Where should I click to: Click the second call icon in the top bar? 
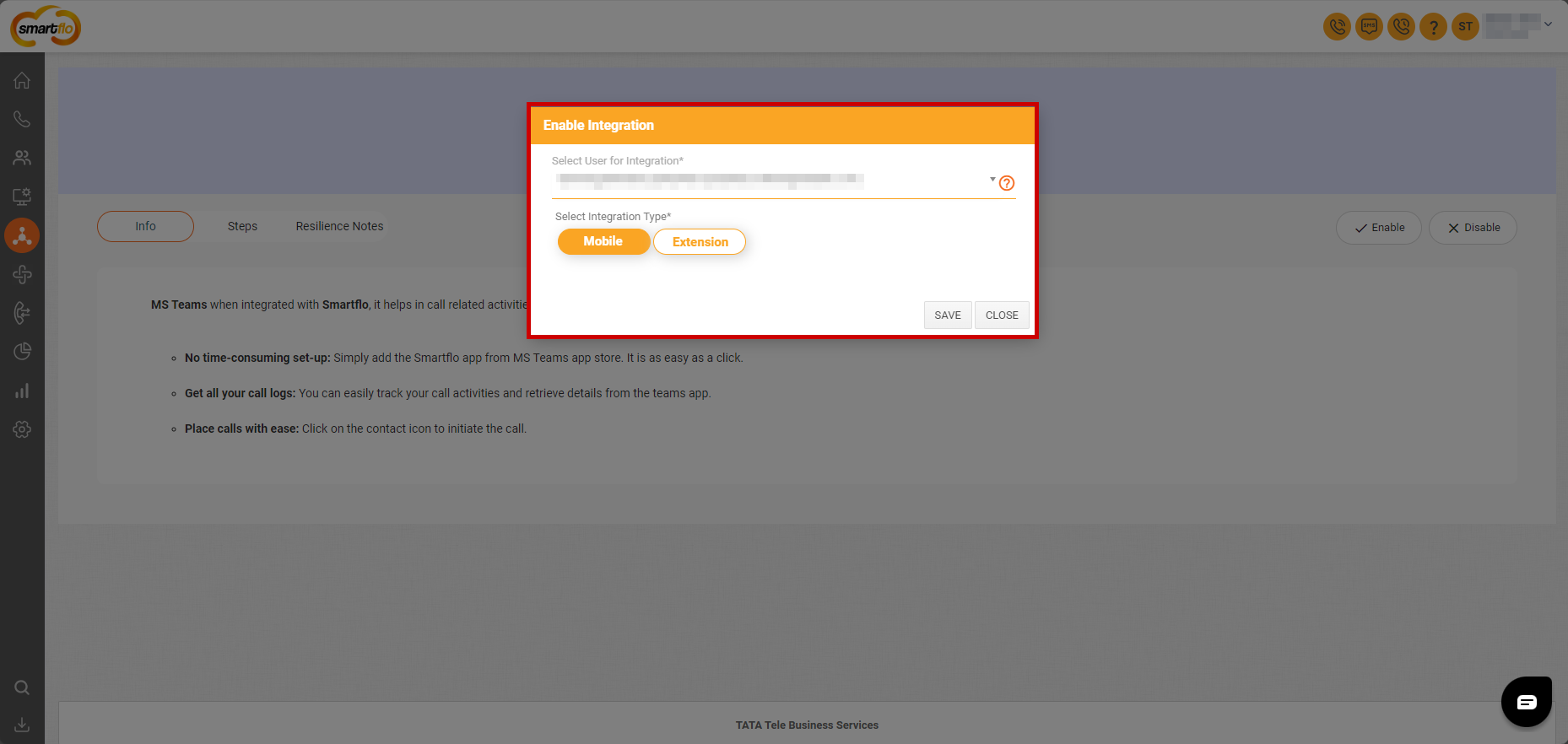[x=1401, y=26]
